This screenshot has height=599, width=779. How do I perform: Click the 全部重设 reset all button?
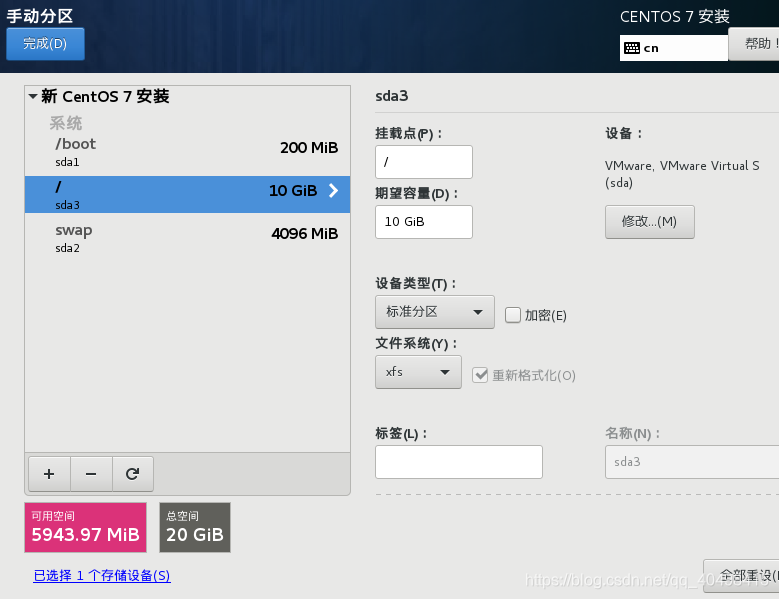click(x=741, y=576)
